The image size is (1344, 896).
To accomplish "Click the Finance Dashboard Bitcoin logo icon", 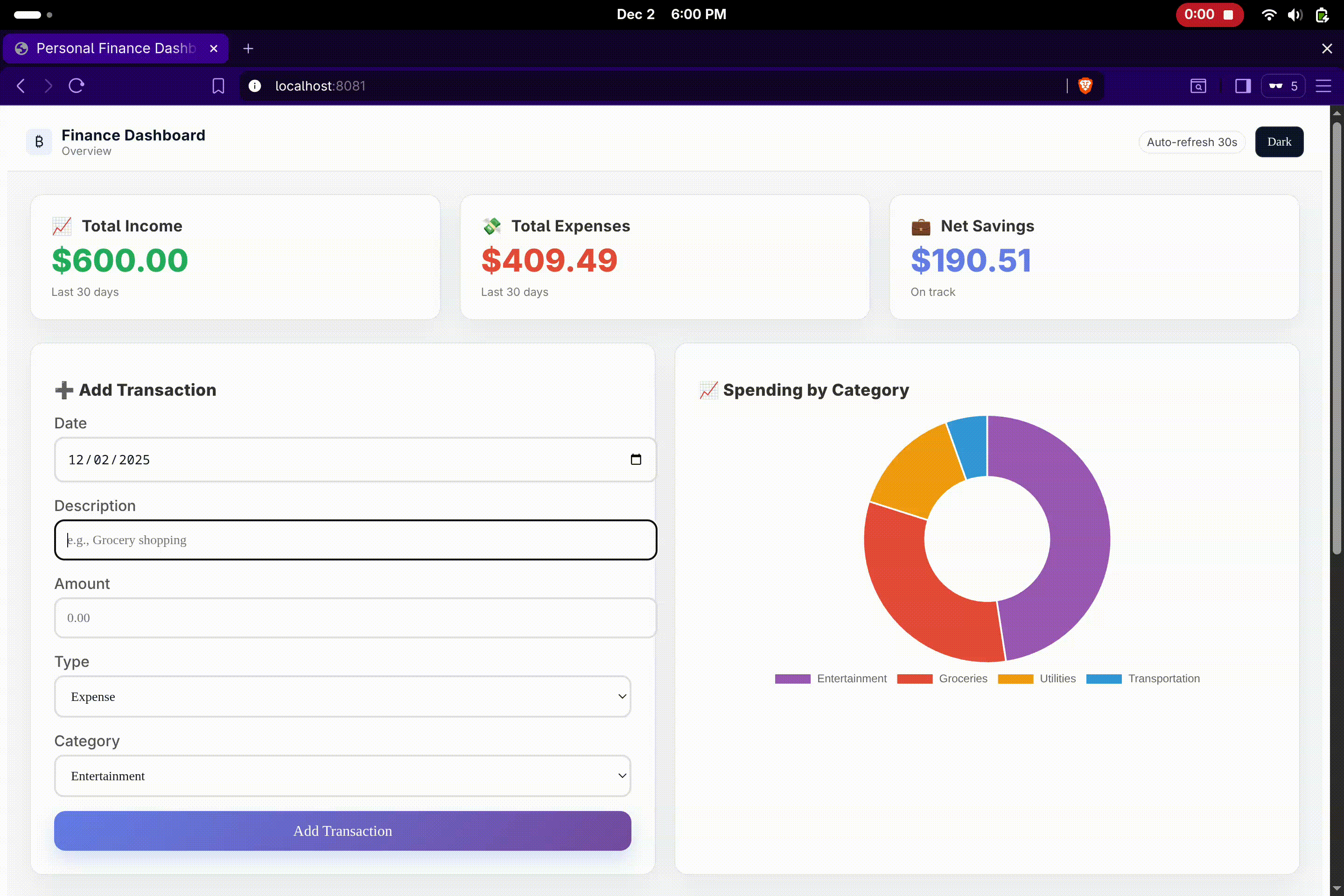I will (x=38, y=141).
